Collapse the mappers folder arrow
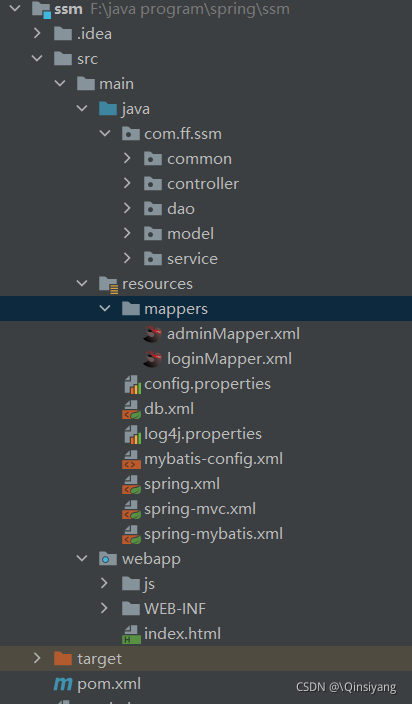The image size is (412, 704). 105,308
